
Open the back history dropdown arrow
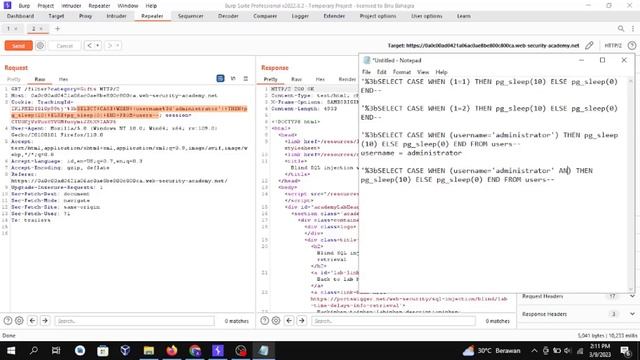point(98,46)
